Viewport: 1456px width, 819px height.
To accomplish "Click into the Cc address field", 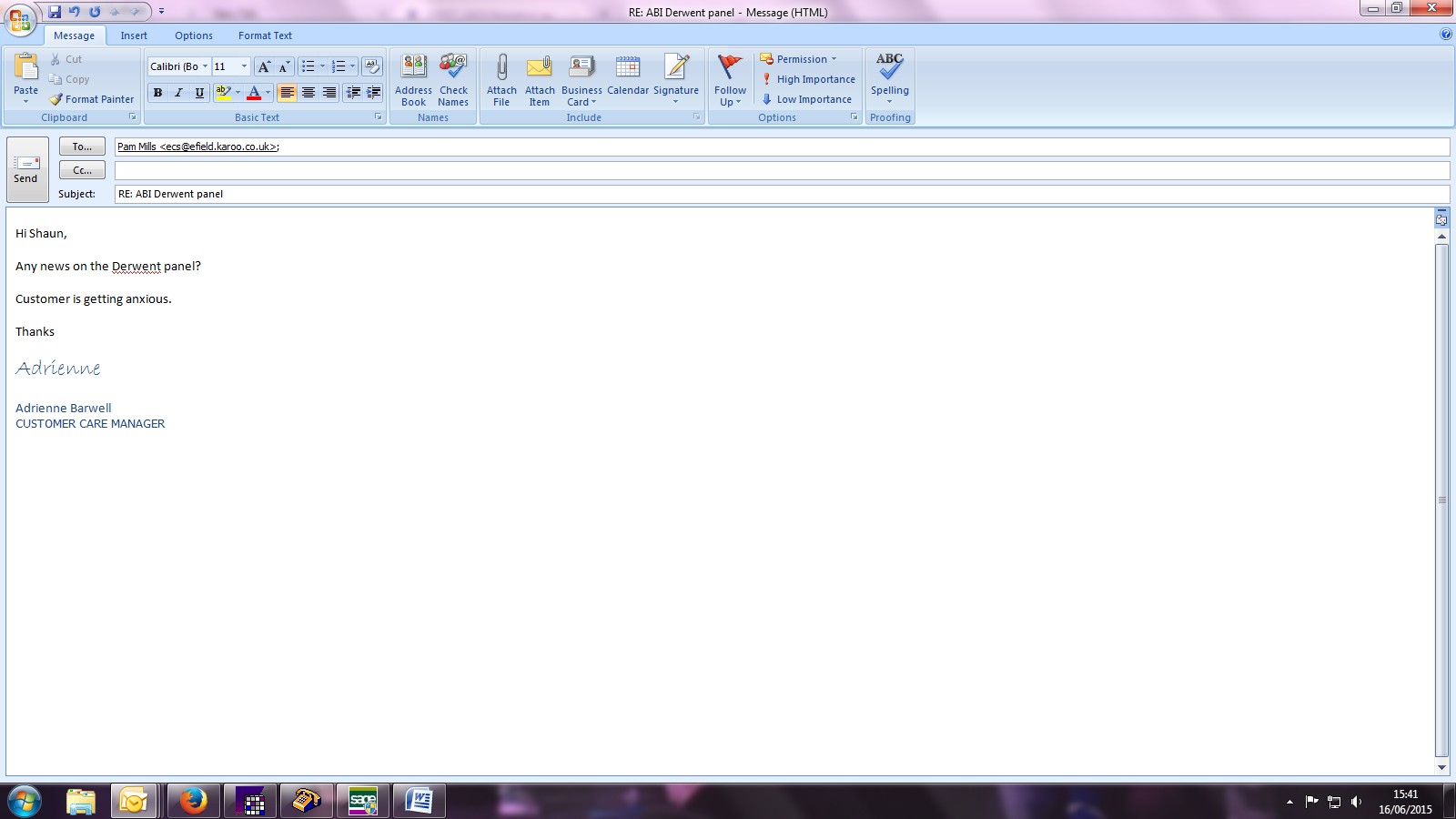I will point(781,170).
